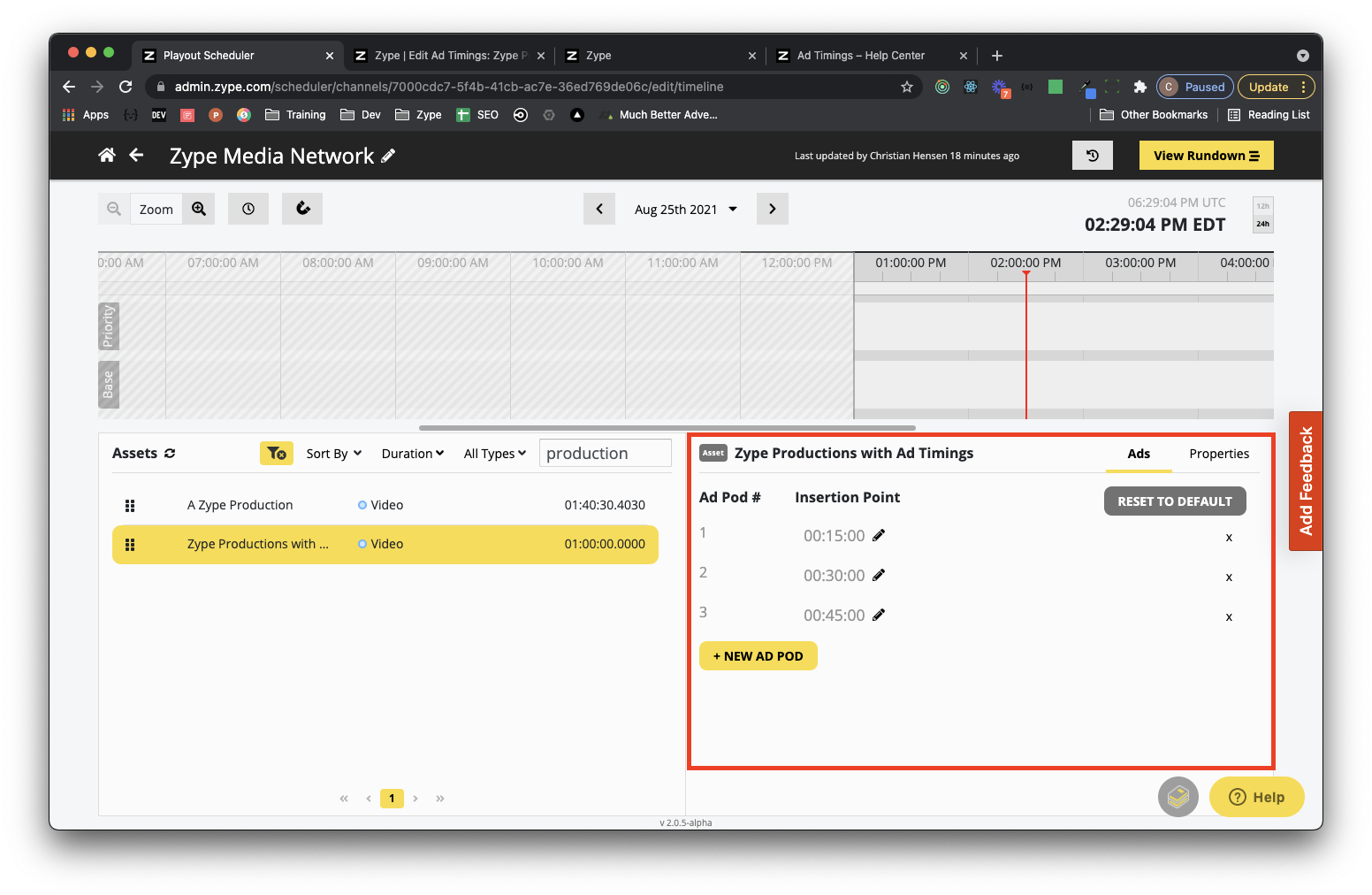Open the Training bookmarks folder
This screenshot has height=895, width=1372.
pyautogui.click(x=295, y=115)
